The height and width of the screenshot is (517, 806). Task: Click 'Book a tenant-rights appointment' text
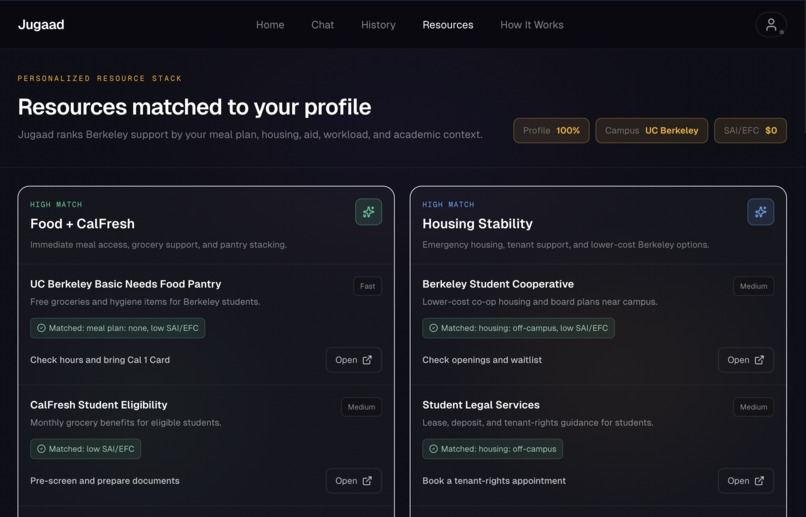coord(494,481)
